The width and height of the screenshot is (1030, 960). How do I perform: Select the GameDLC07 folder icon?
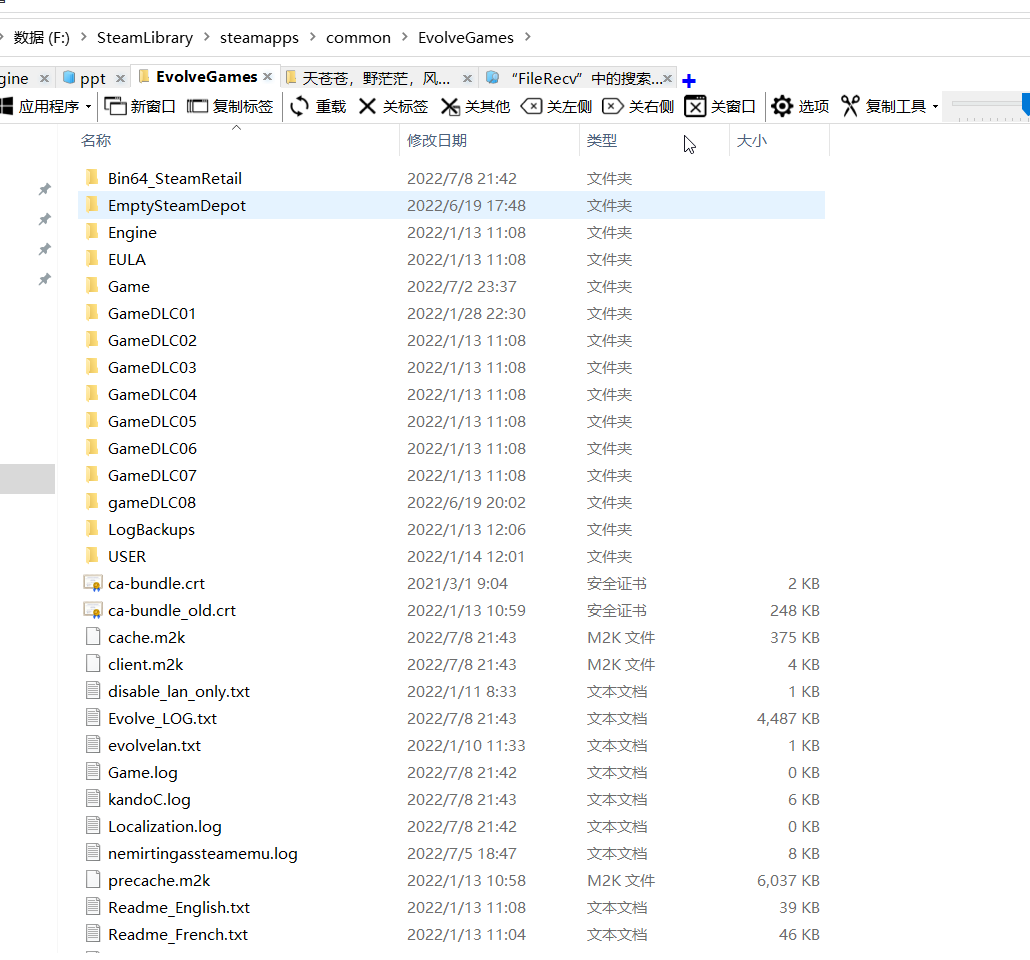(92, 474)
